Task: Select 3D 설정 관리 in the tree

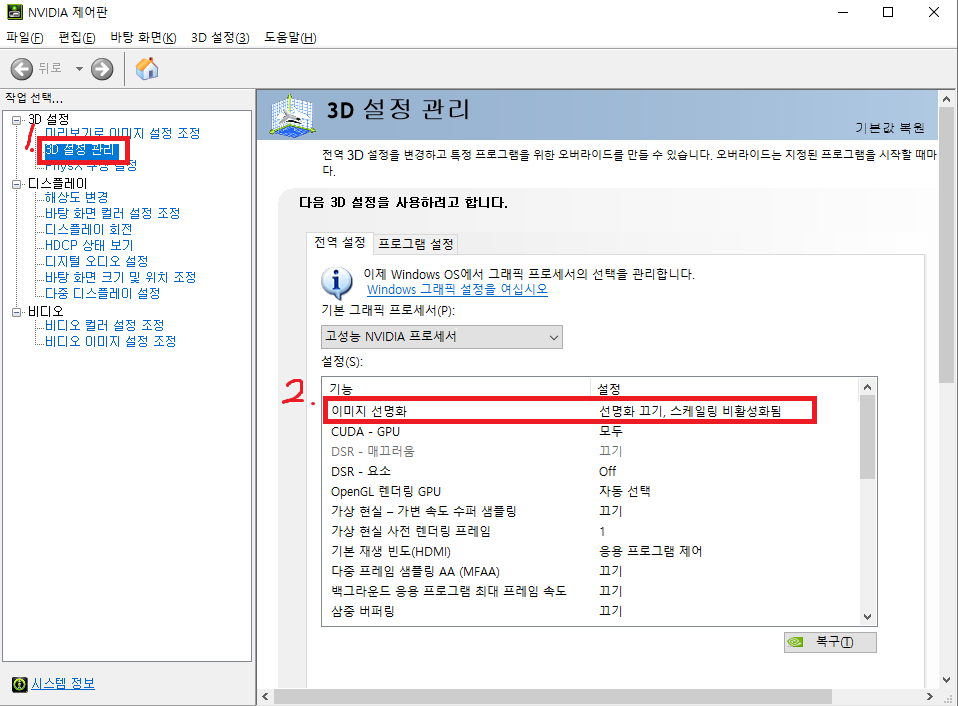Action: pos(79,150)
